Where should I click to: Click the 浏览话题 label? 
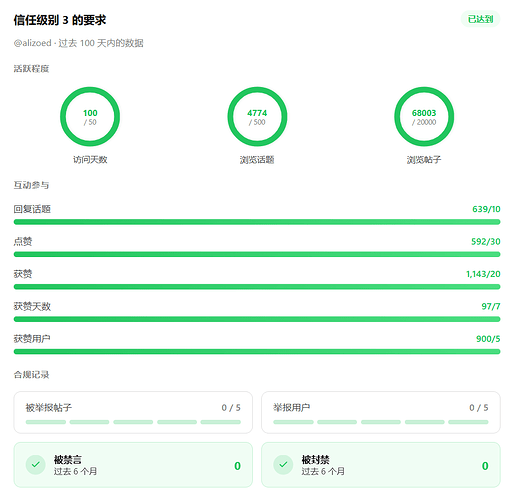257,160
